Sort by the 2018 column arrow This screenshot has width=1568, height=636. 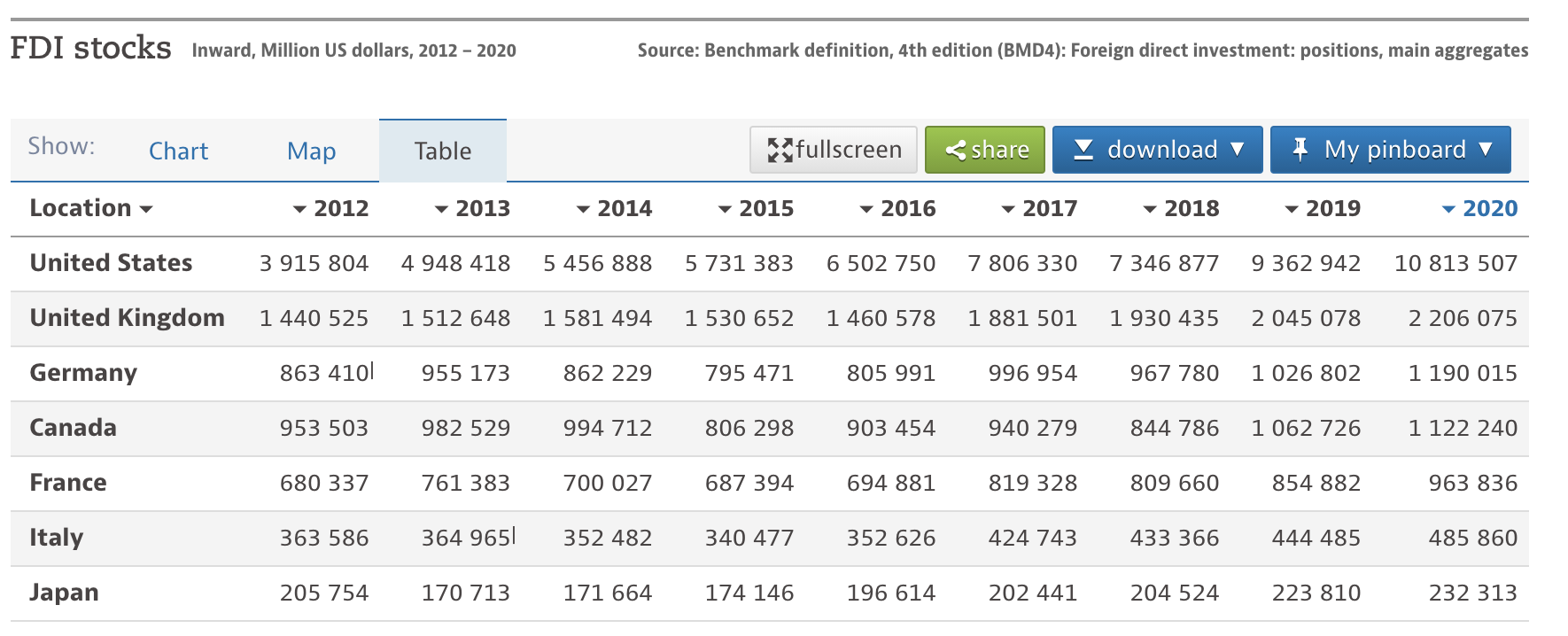pyautogui.click(x=1150, y=210)
